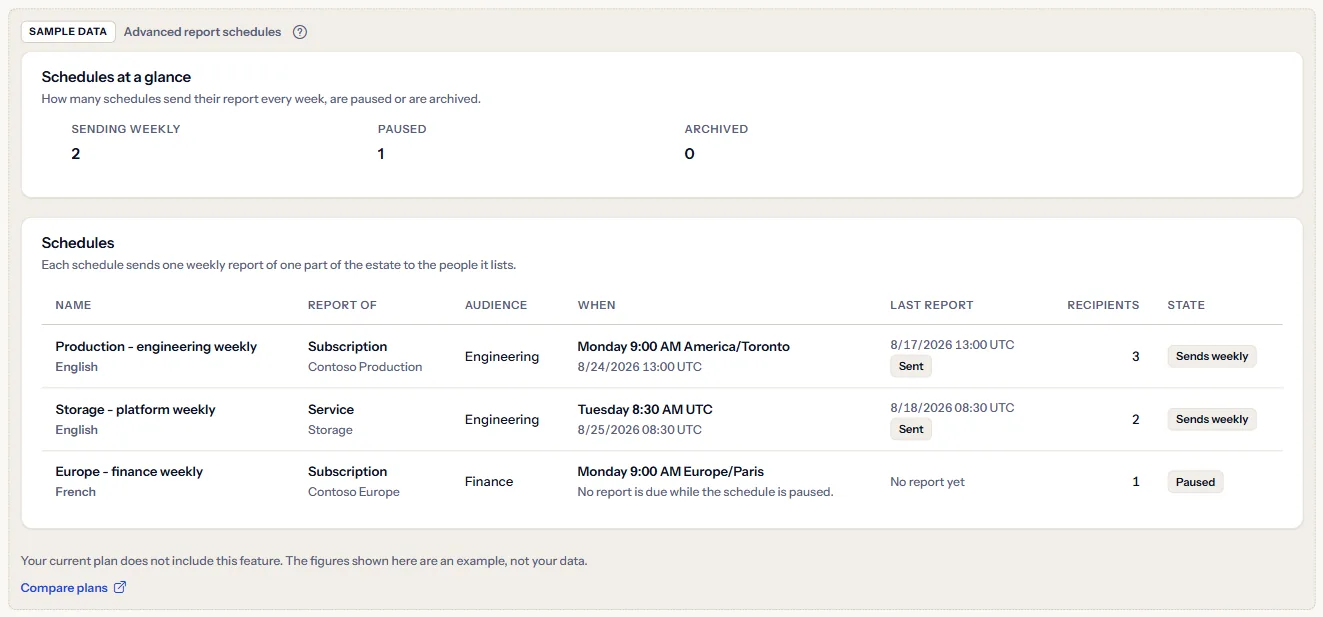Click Engineering audience in Production row
The height and width of the screenshot is (617, 1323).
tap(502, 357)
